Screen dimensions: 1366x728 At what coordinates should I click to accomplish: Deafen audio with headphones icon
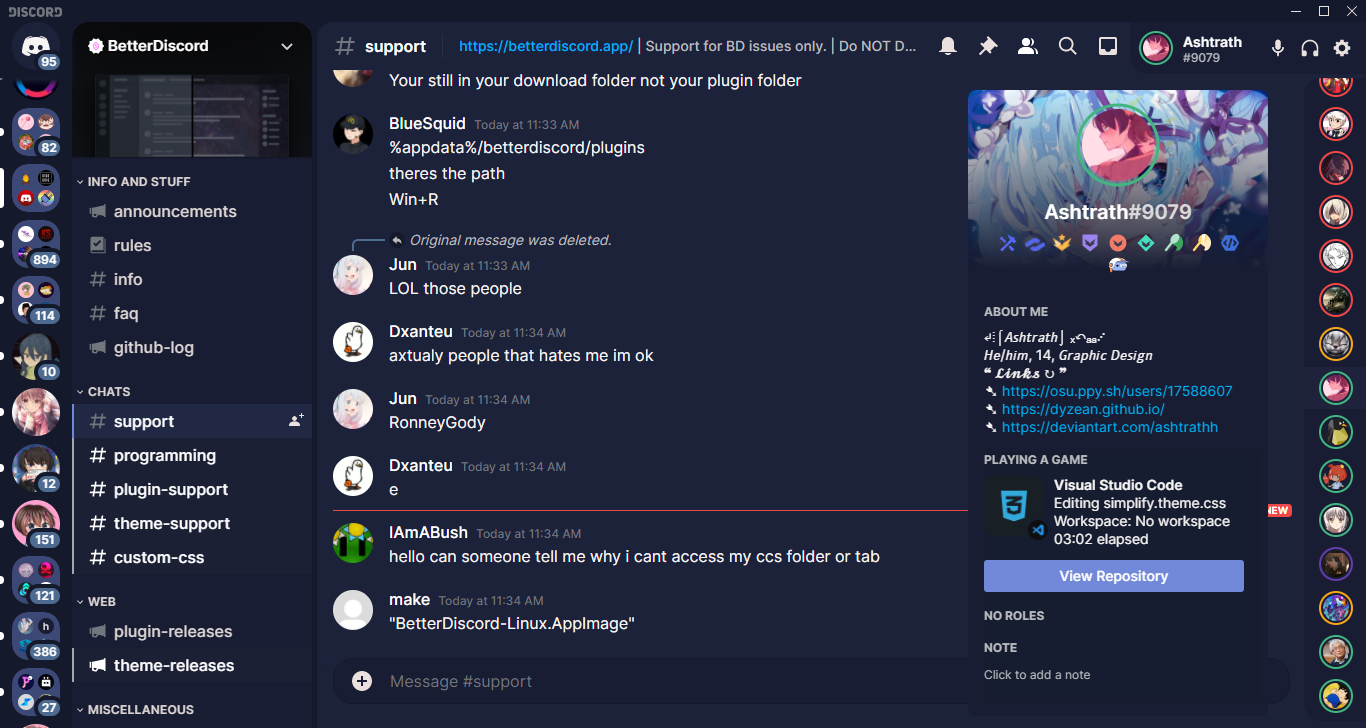pos(1309,47)
